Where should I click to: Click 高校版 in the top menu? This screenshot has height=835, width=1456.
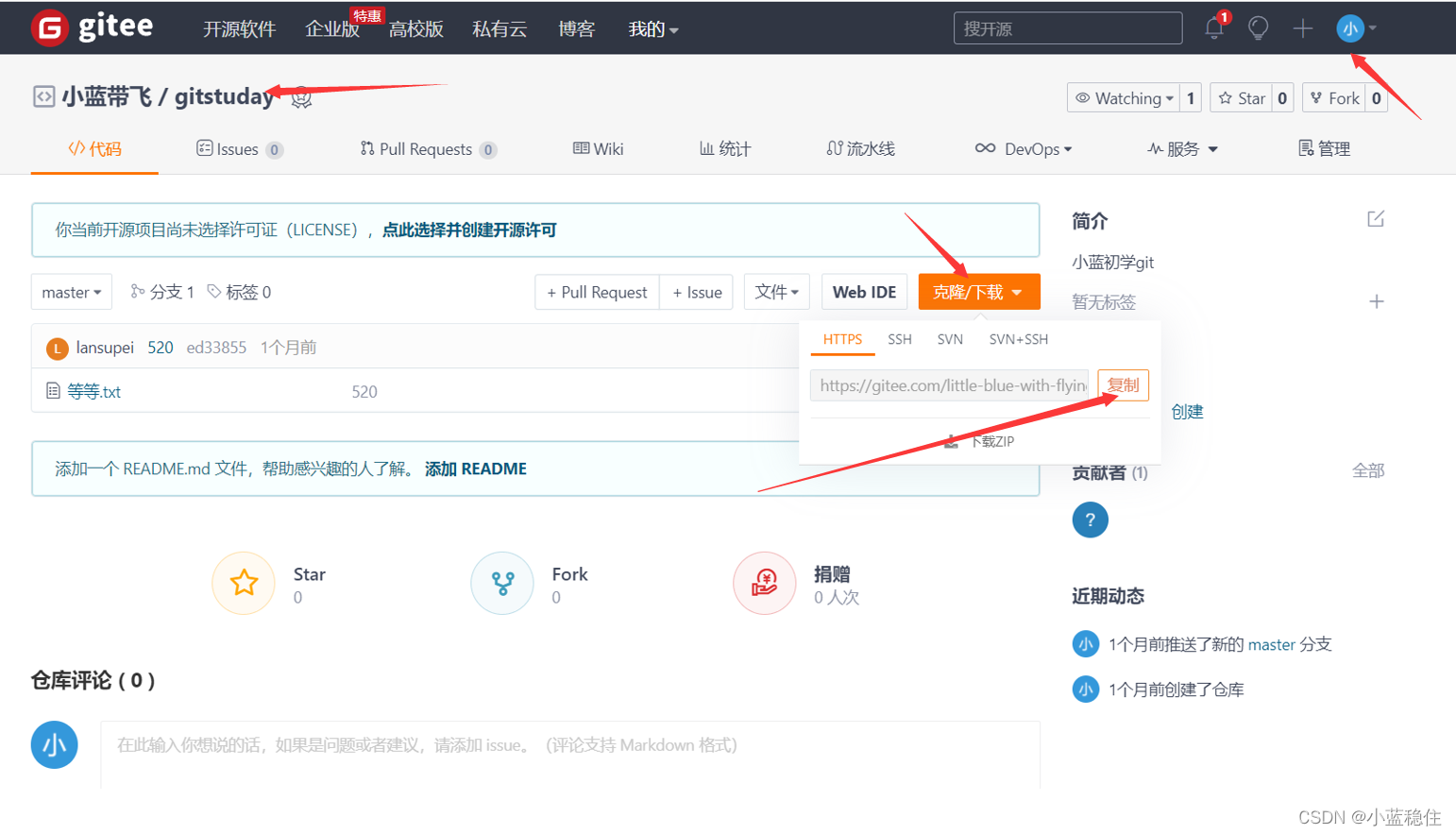[x=416, y=29]
